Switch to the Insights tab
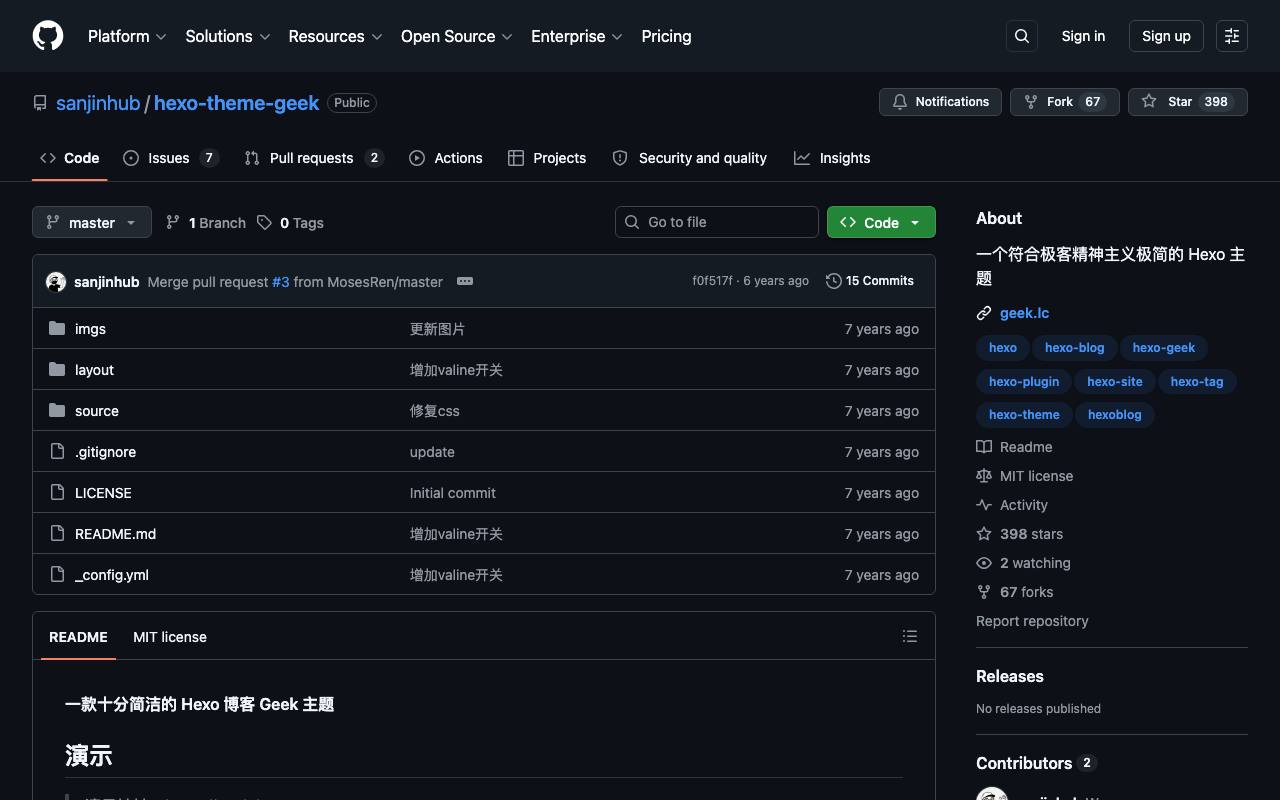This screenshot has width=1280, height=800. (x=832, y=158)
